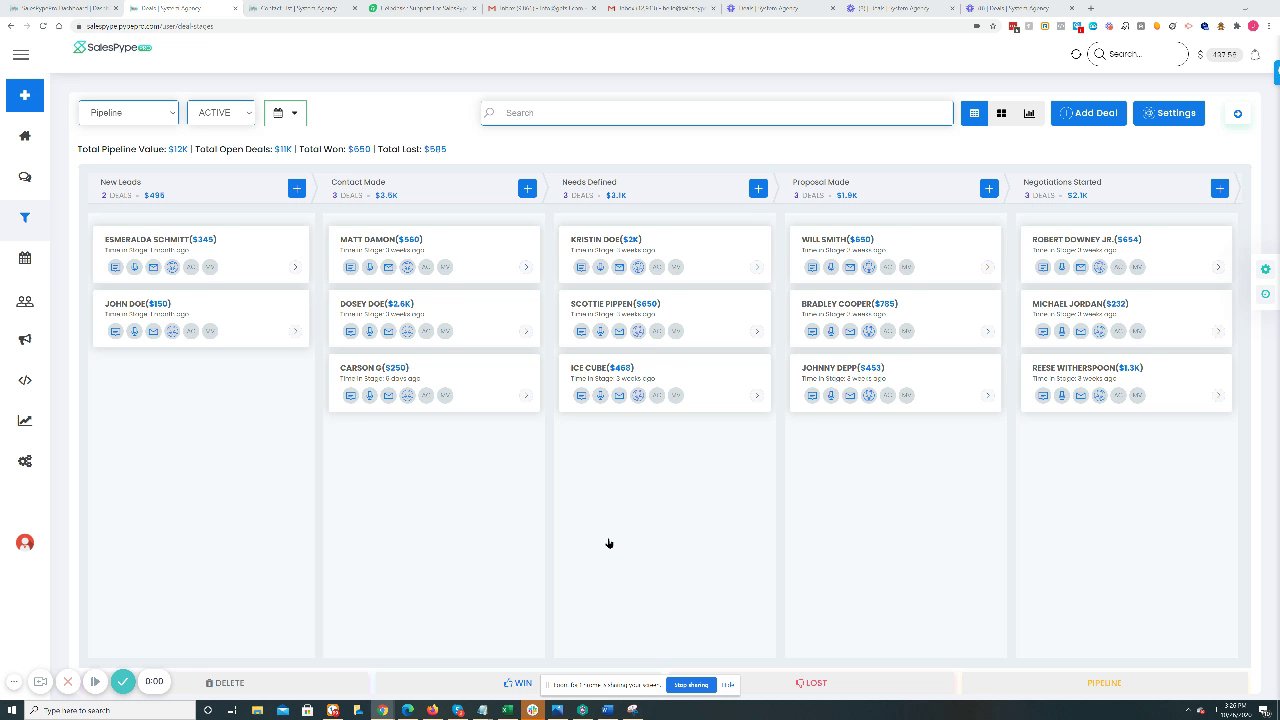The image size is (1280, 720).
Task: Go to the Home dashboard sidebar icon
Action: coord(25,136)
